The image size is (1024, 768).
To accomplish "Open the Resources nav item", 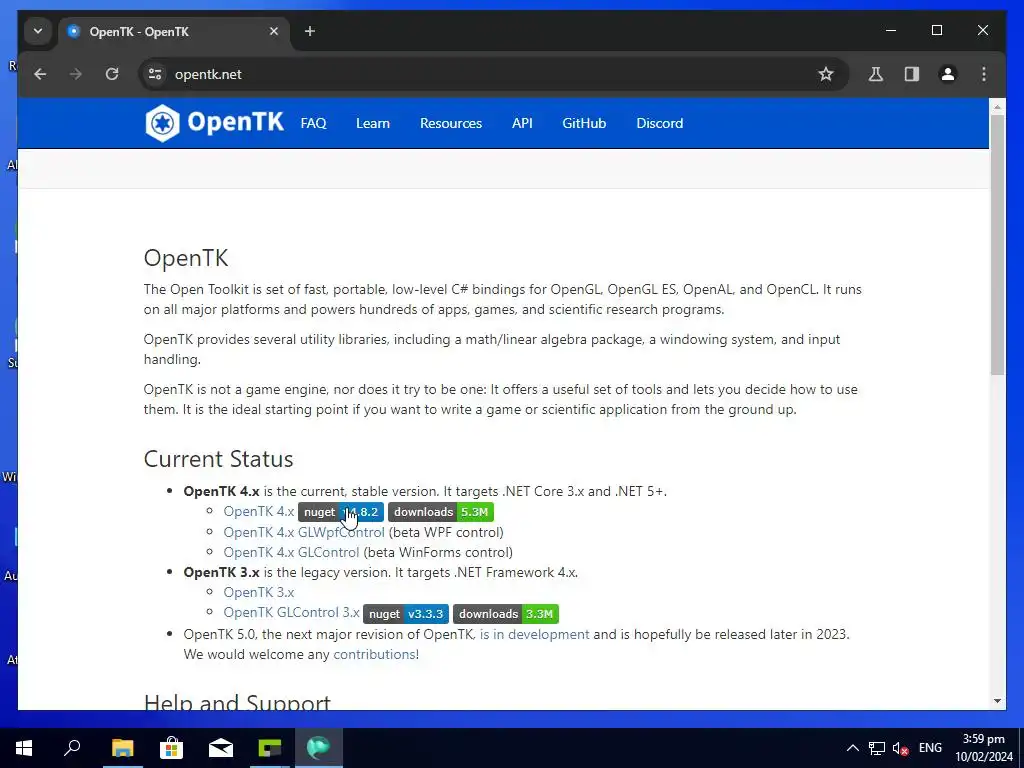I will [x=451, y=123].
